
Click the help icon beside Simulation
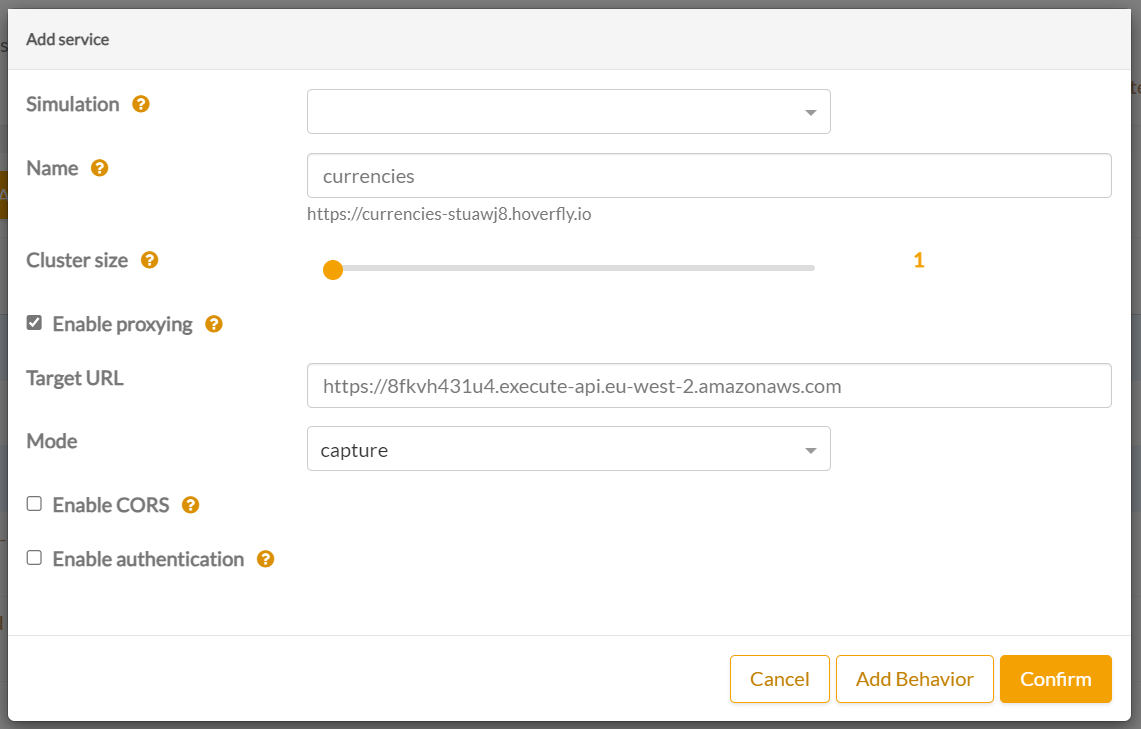[141, 104]
